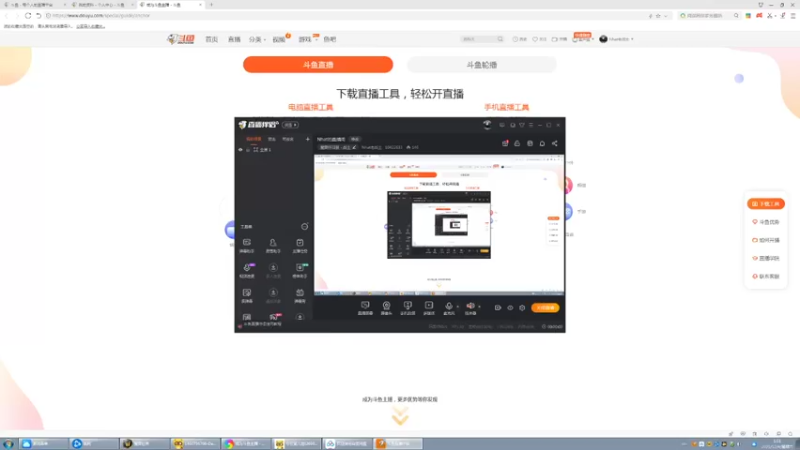Image resolution: width=800 pixels, height=450 pixels.
Task: Toggle the preview eye icon
Action: 510,308
